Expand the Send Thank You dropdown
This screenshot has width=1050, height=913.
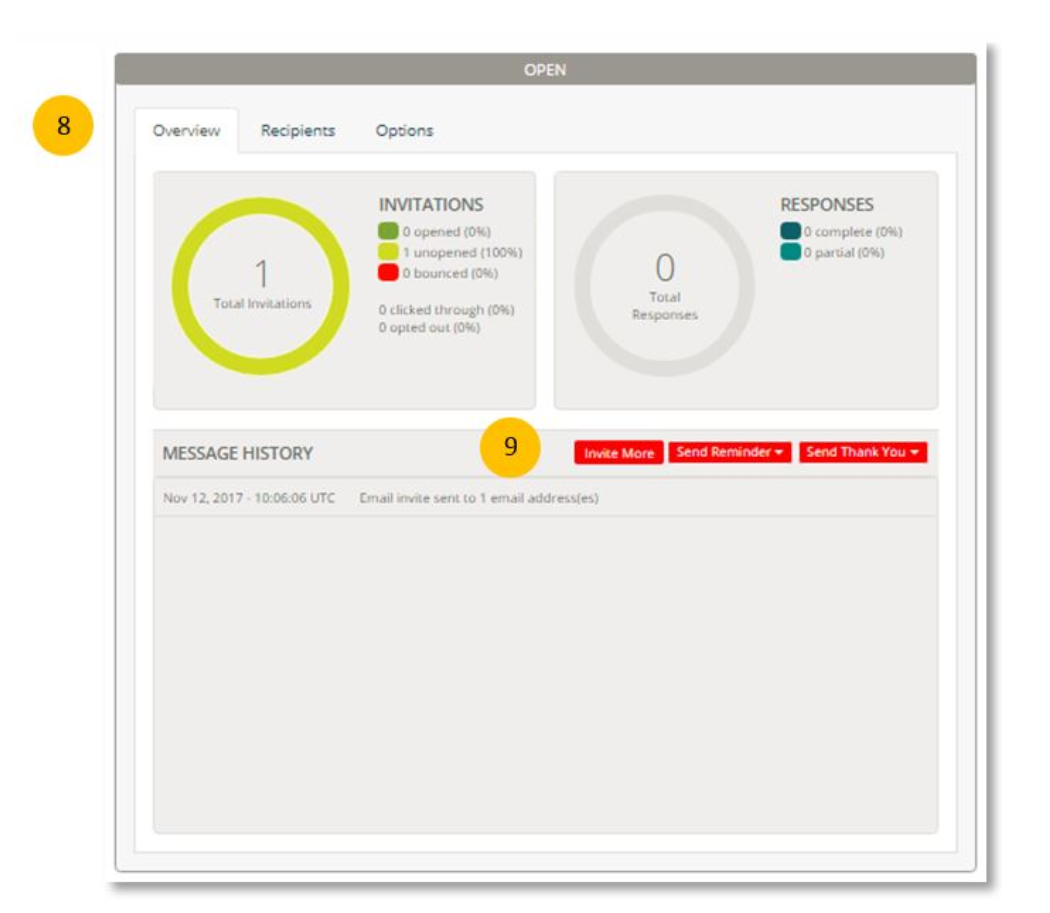point(863,453)
